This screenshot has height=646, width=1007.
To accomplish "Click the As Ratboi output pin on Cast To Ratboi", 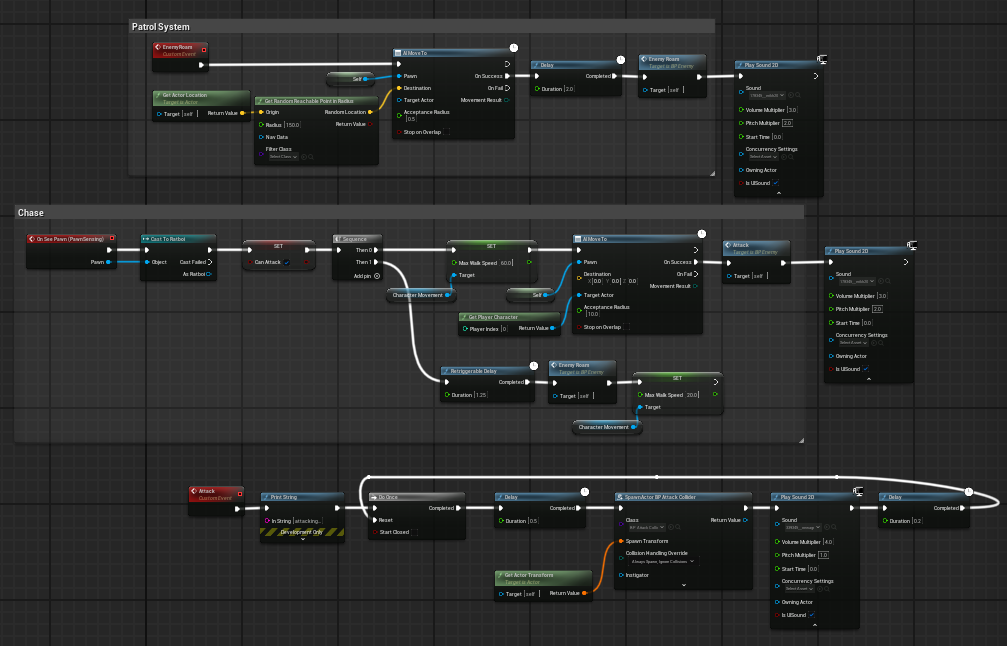I will (209, 274).
